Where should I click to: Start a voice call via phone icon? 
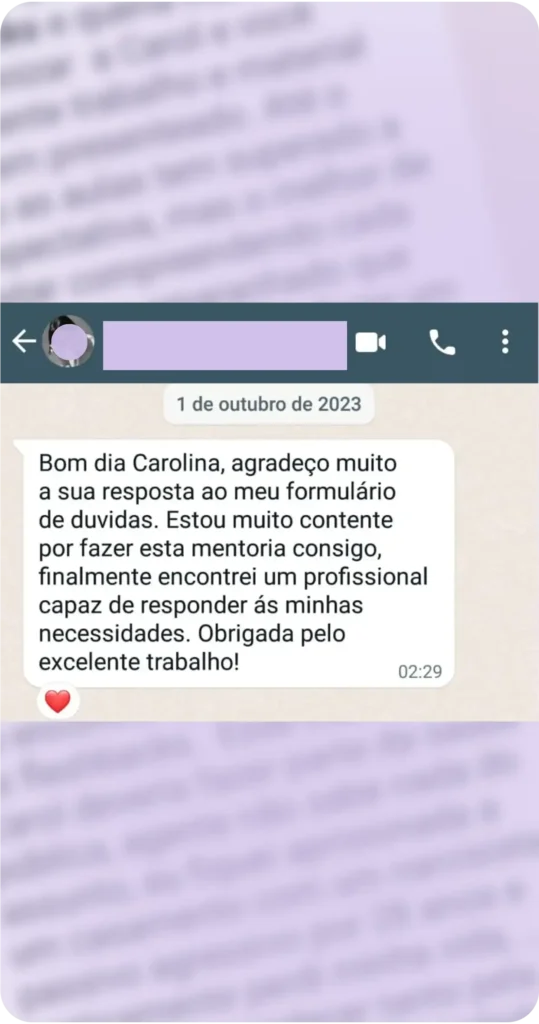pos(442,342)
